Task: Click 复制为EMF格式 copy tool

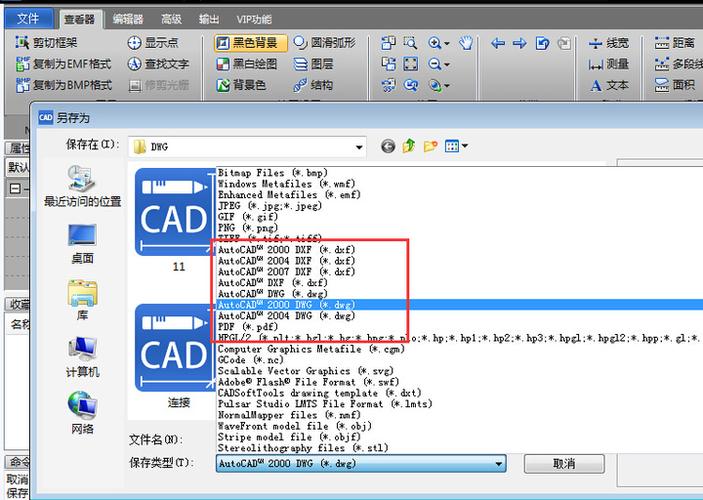Action: click(63, 64)
